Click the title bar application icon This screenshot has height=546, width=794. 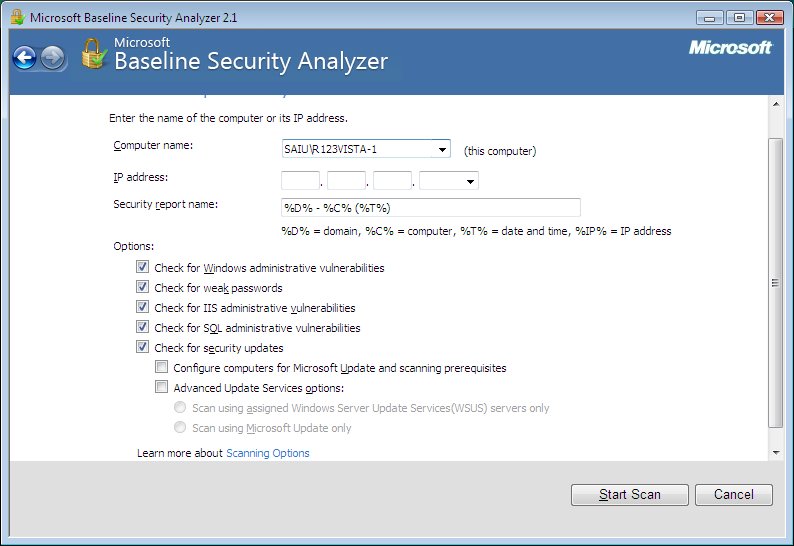click(18, 17)
